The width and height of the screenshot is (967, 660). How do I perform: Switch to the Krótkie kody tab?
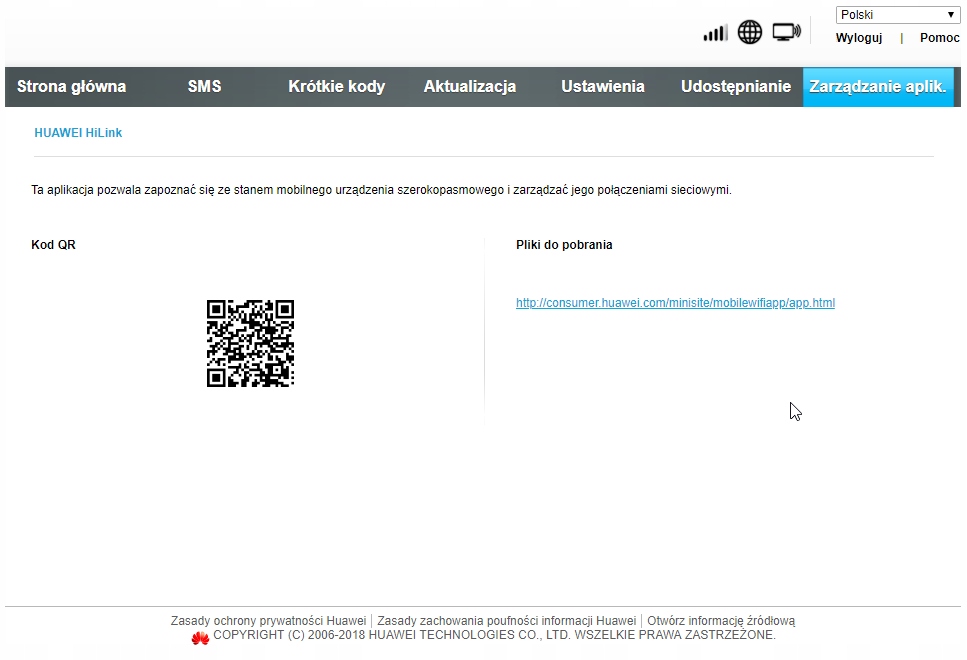[x=337, y=86]
